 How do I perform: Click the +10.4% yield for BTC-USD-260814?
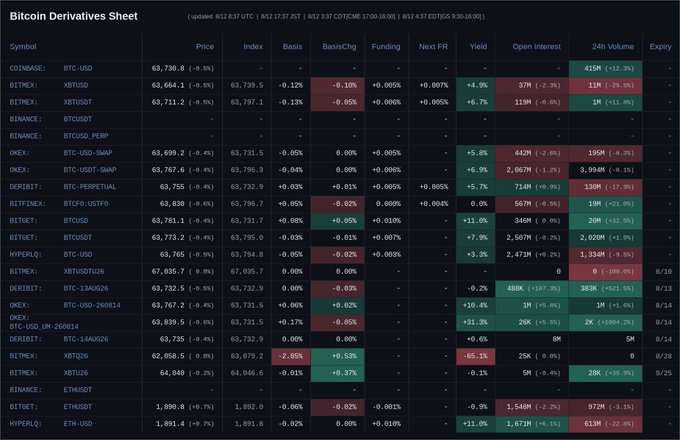[475, 305]
